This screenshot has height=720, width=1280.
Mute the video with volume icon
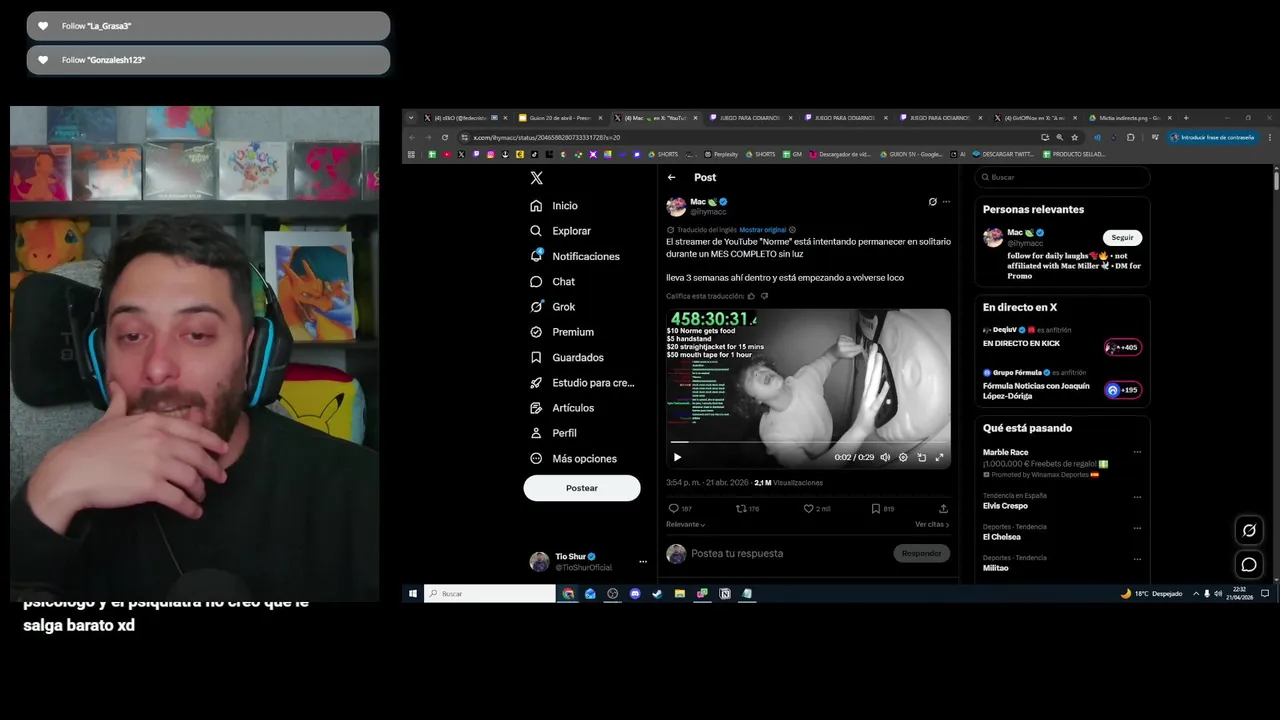point(885,457)
